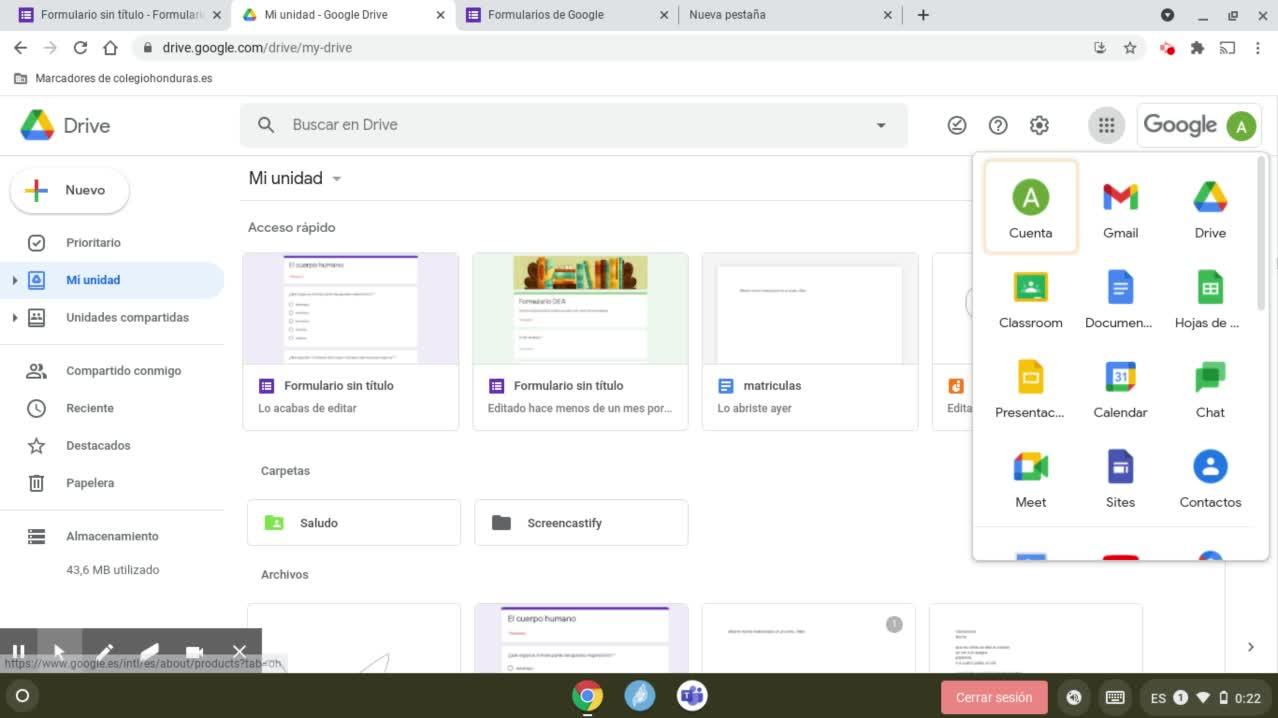This screenshot has width=1278, height=718.
Task: Open Drive settings gear
Action: (1039, 125)
